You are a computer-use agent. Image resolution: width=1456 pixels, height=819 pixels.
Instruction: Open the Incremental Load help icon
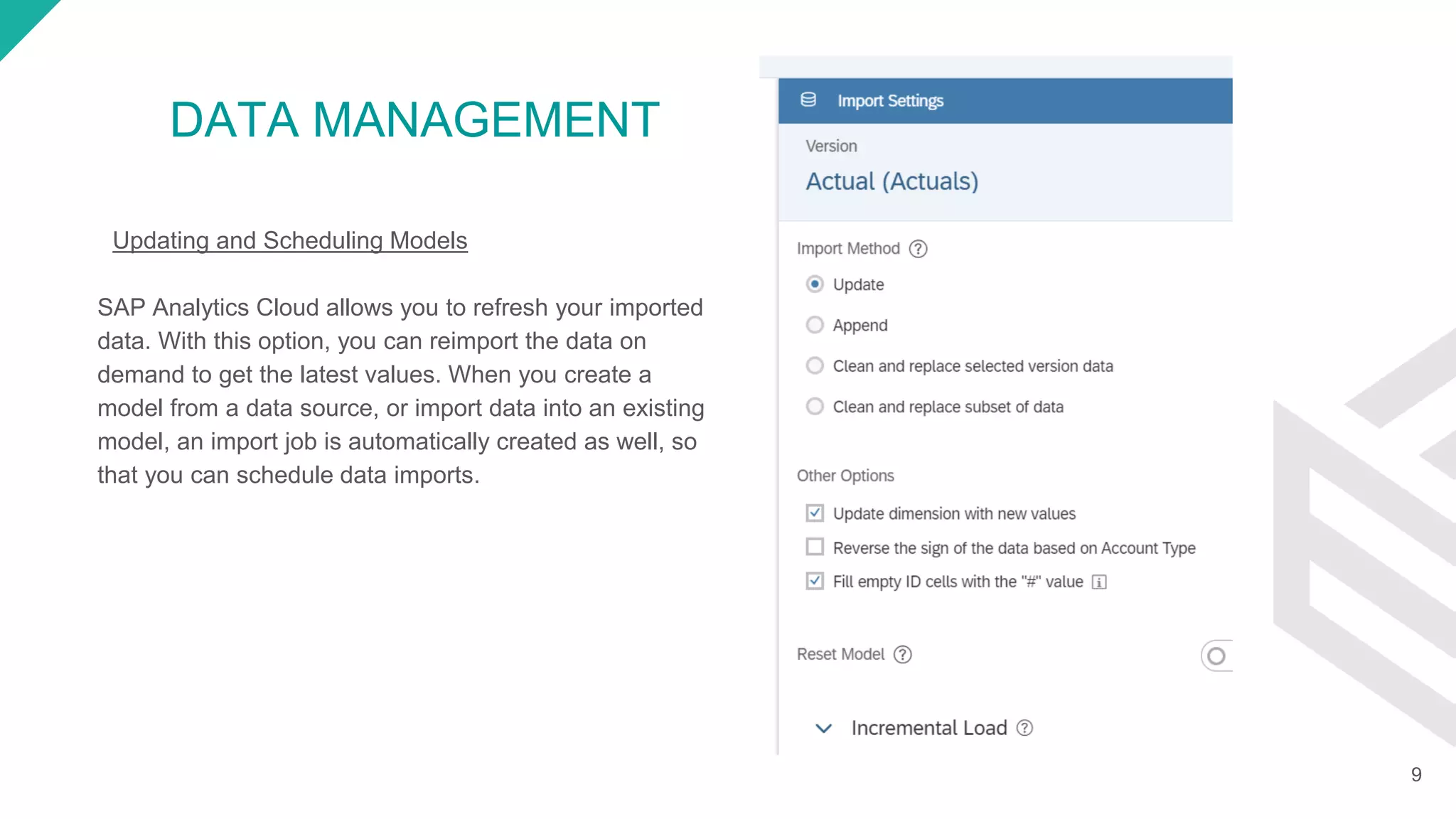[x=1024, y=728]
